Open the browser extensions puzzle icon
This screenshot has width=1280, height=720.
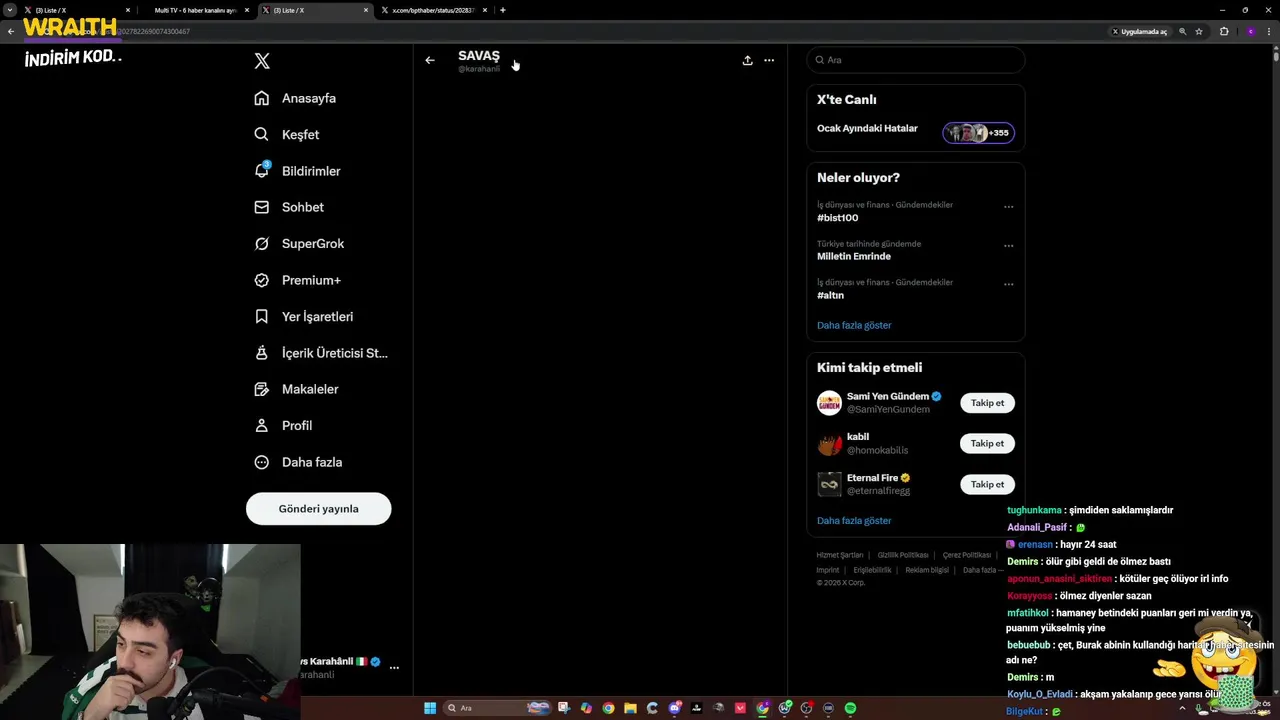[1224, 31]
